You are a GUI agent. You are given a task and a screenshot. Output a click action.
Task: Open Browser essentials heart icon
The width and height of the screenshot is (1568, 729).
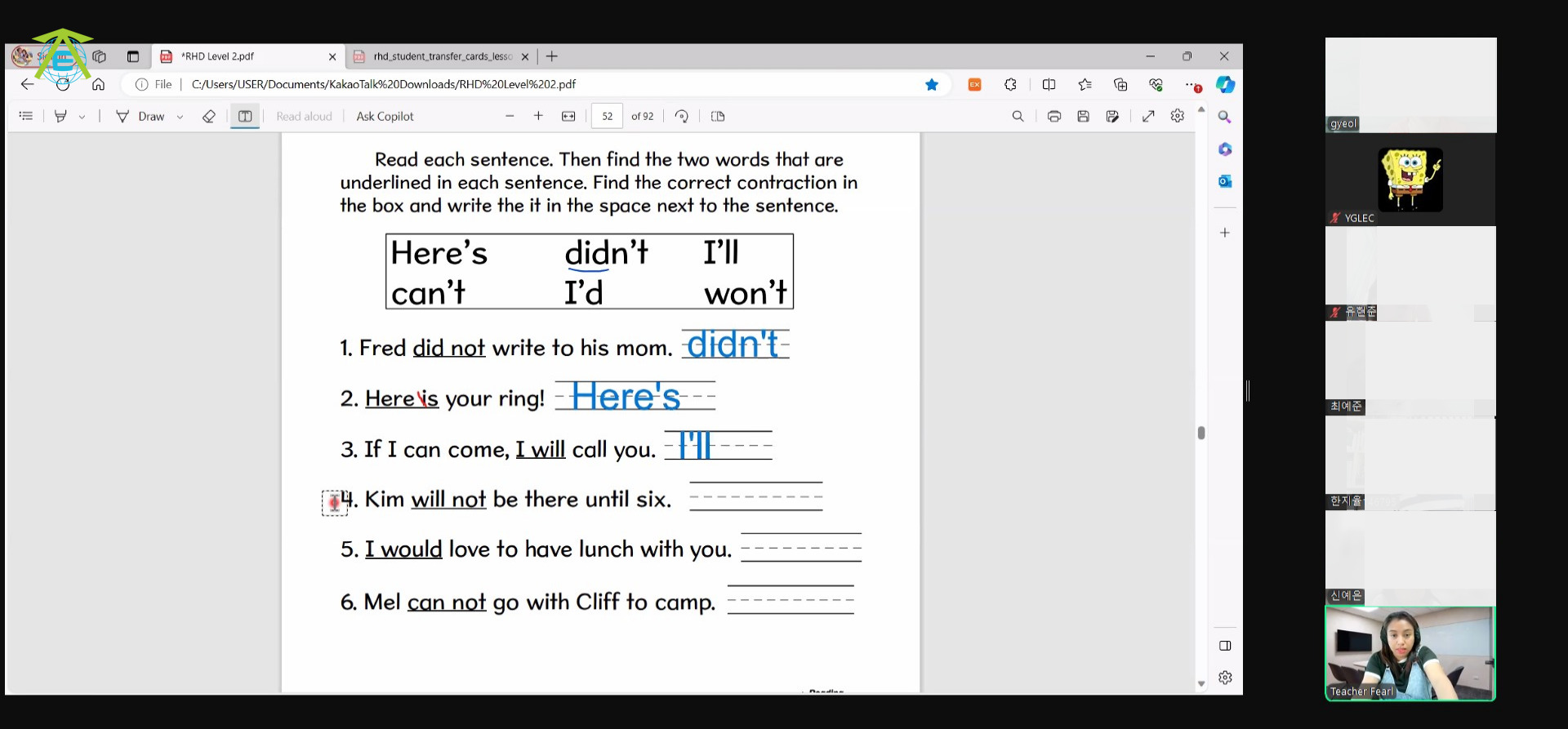pyautogui.click(x=1156, y=84)
